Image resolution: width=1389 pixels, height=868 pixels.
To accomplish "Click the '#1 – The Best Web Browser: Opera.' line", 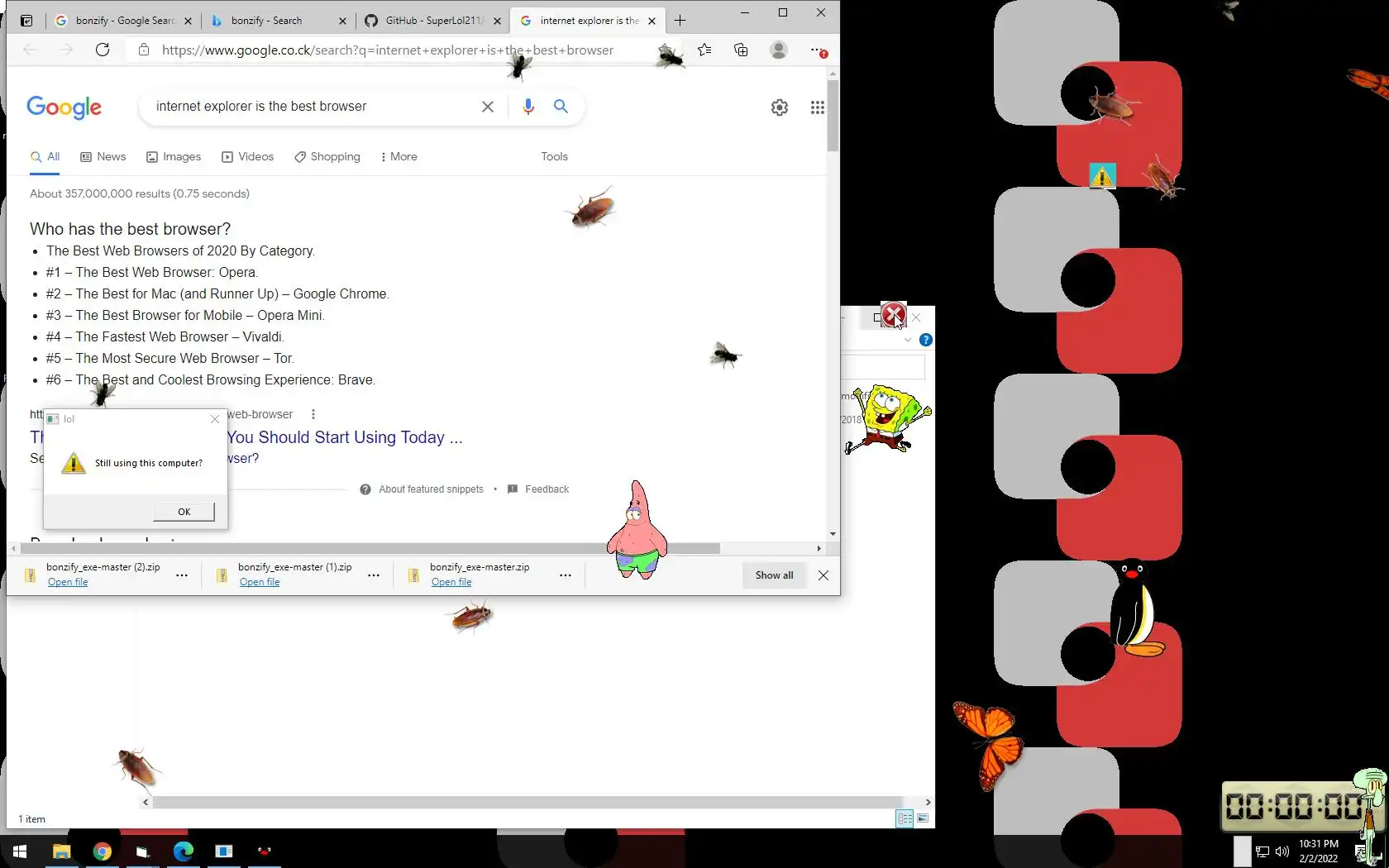I will pyautogui.click(x=152, y=272).
